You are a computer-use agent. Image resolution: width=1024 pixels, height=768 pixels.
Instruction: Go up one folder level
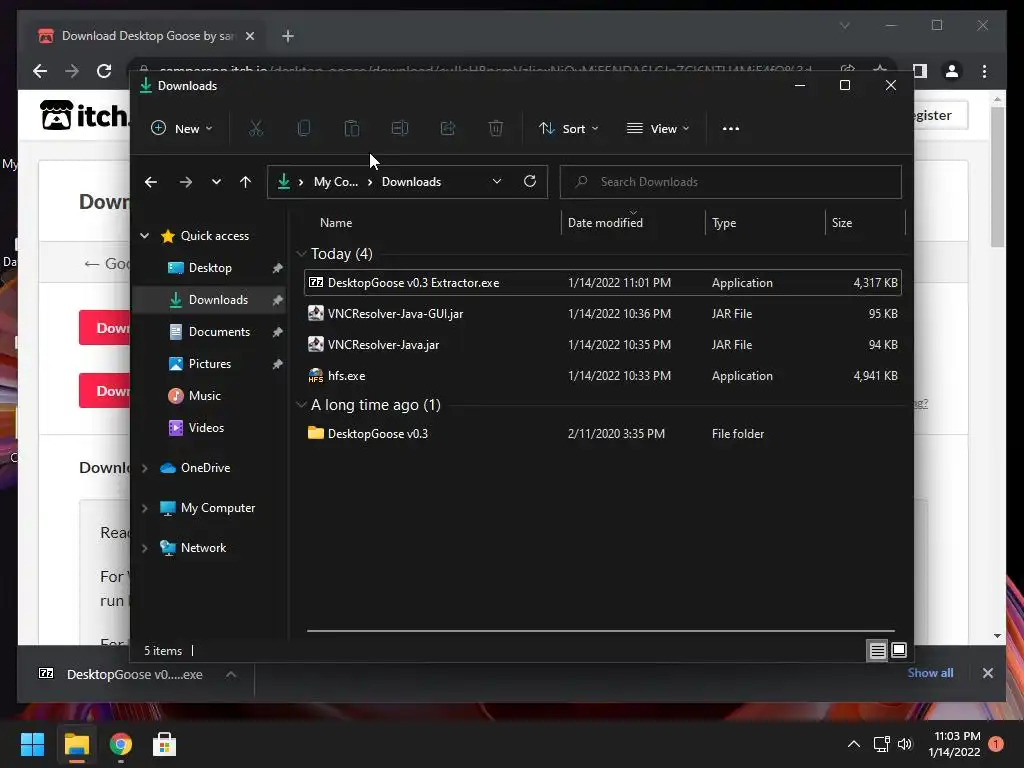(x=246, y=182)
